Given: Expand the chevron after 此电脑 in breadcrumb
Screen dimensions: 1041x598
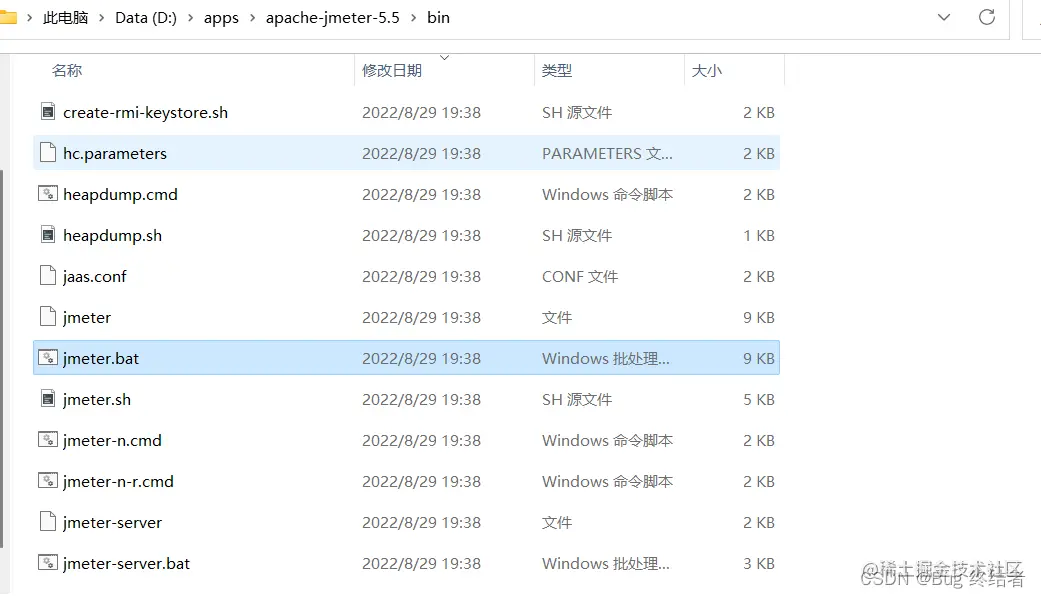Looking at the screenshot, I should (x=102, y=18).
